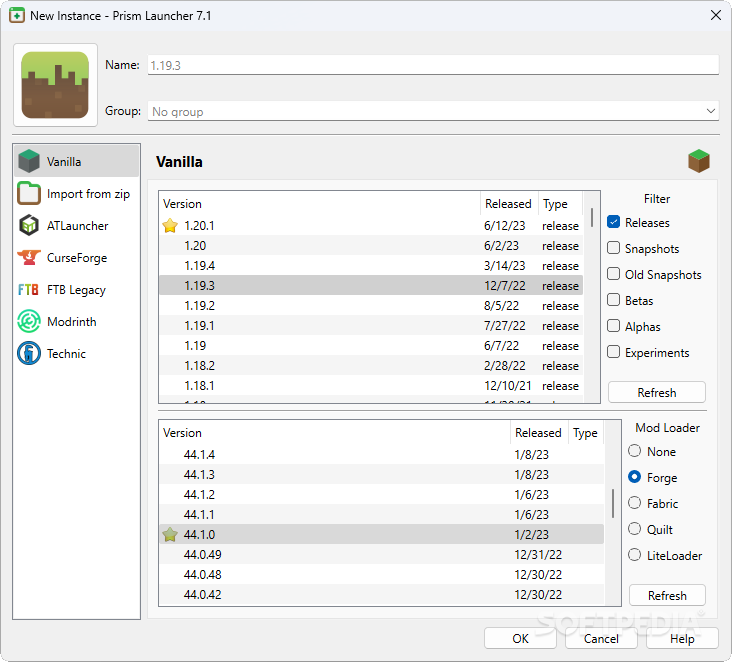Viewport: 732px width, 662px height.
Task: Click the Help button
Action: click(682, 638)
